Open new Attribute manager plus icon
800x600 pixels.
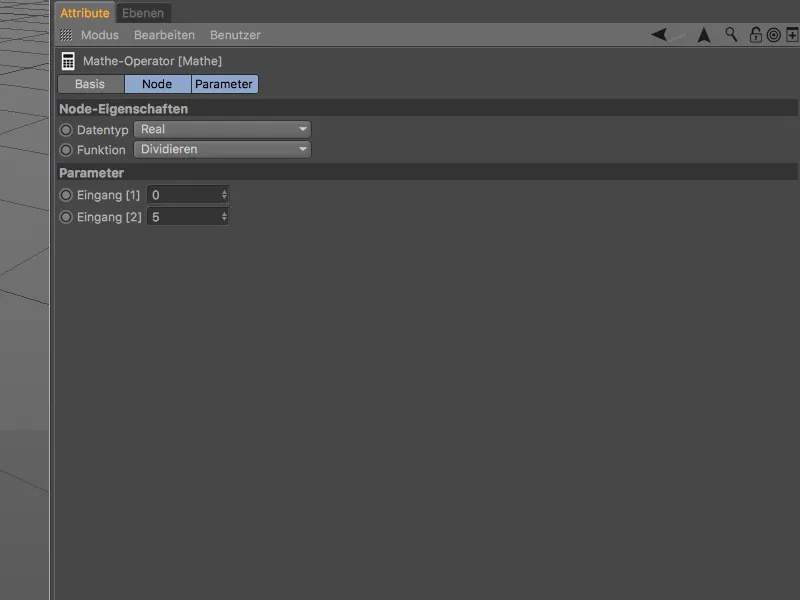[x=792, y=35]
